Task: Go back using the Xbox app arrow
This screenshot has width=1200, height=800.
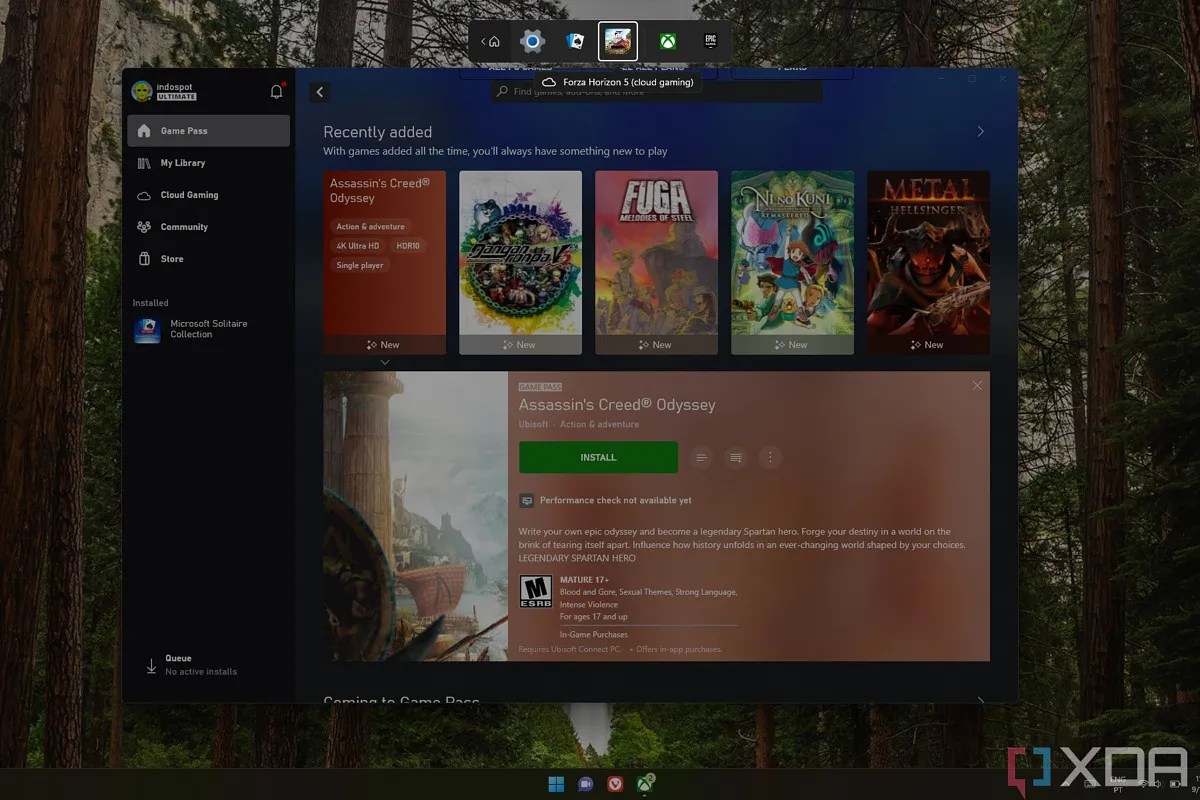Action: (x=320, y=92)
